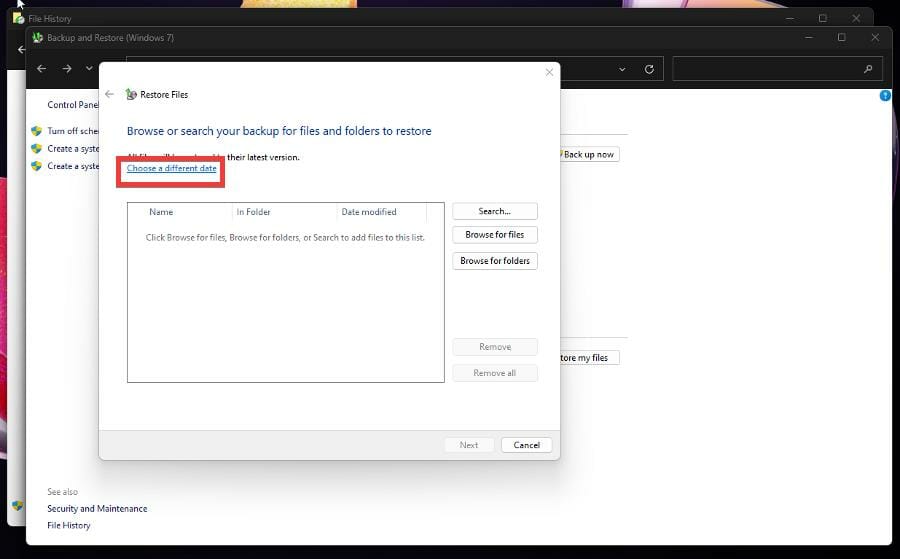The image size is (900, 559).
Task: Open Control Panel Home link
Action: pyautogui.click(x=73, y=105)
